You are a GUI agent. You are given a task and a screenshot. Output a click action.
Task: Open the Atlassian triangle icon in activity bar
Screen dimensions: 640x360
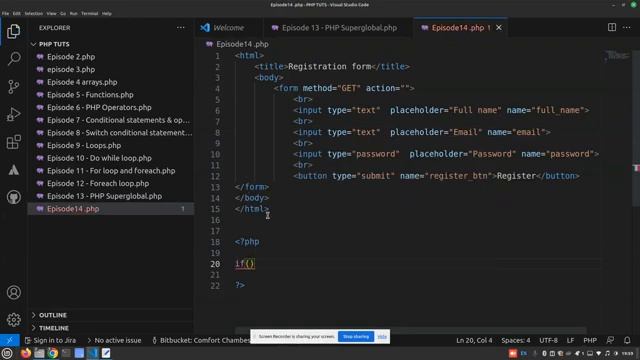pyautogui.click(x=13, y=170)
